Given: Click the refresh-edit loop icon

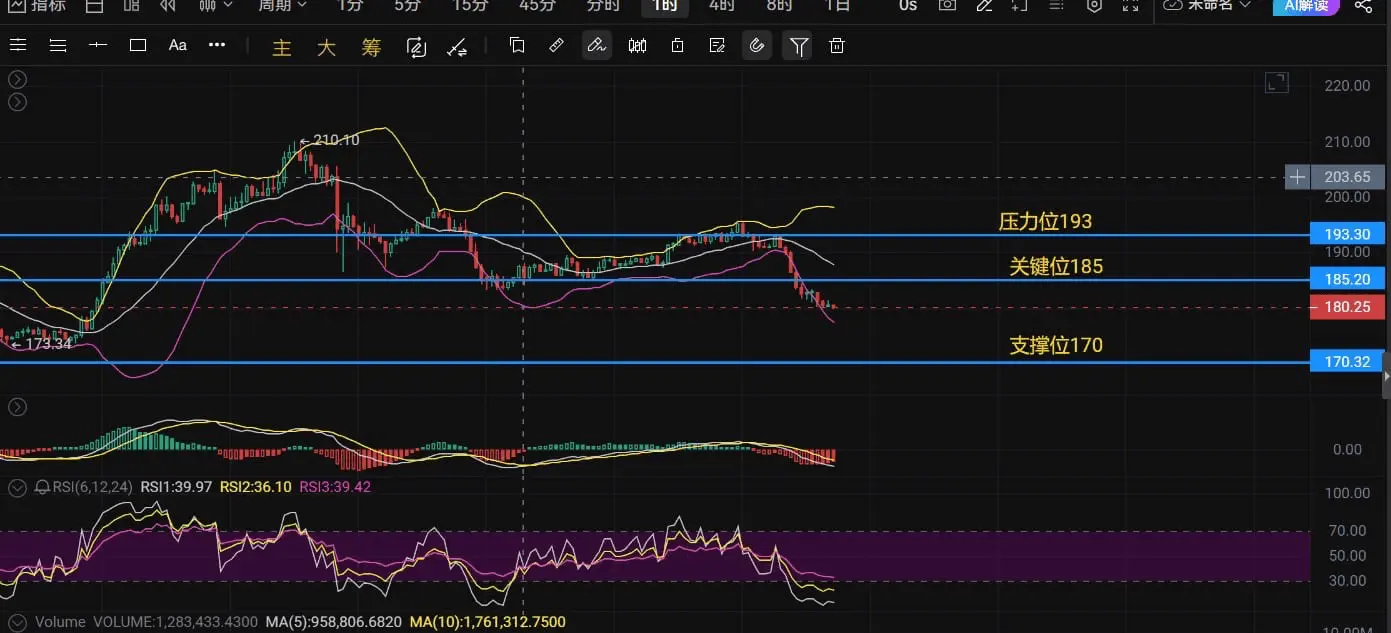Looking at the screenshot, I should point(417,46).
